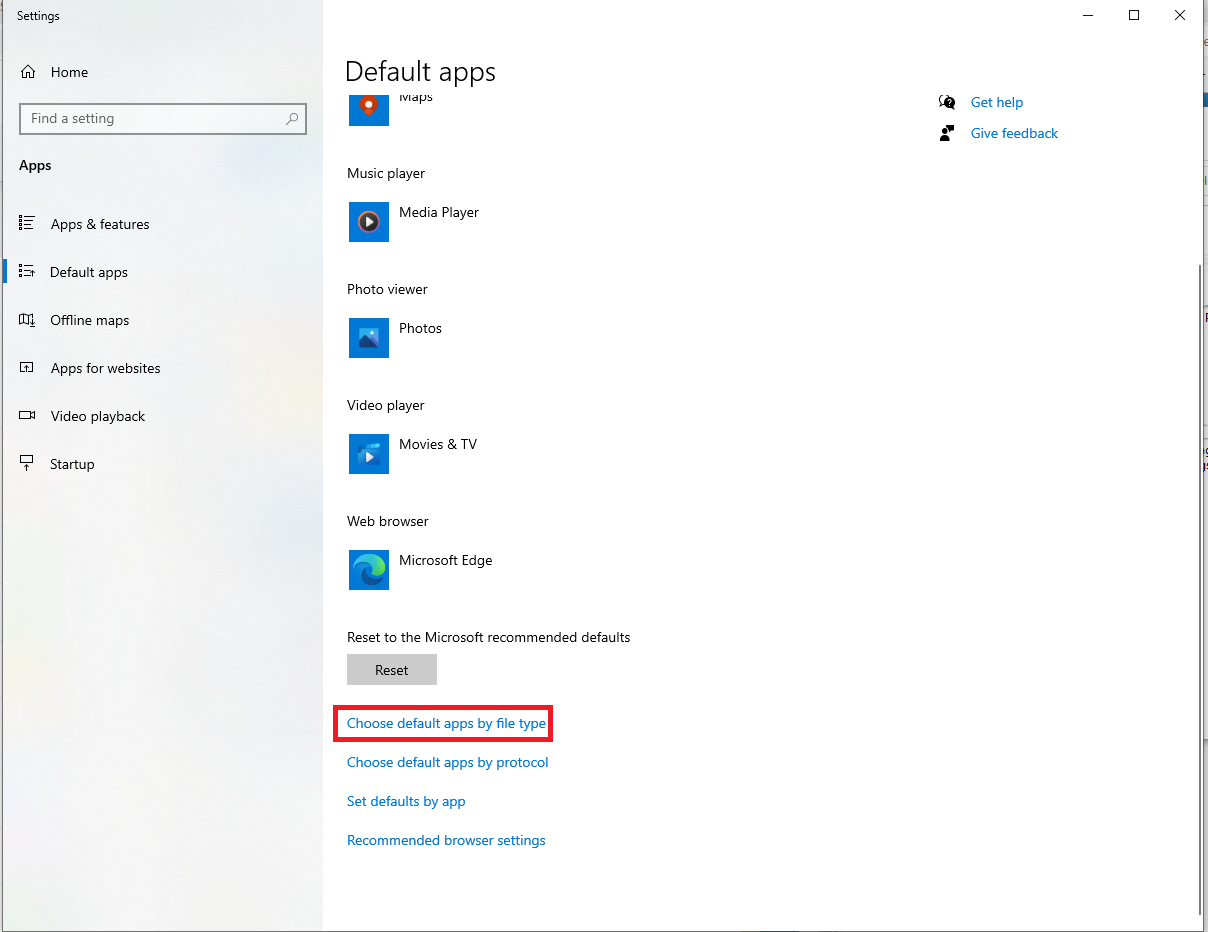
Task: Click the Maps app icon
Action: click(x=369, y=108)
